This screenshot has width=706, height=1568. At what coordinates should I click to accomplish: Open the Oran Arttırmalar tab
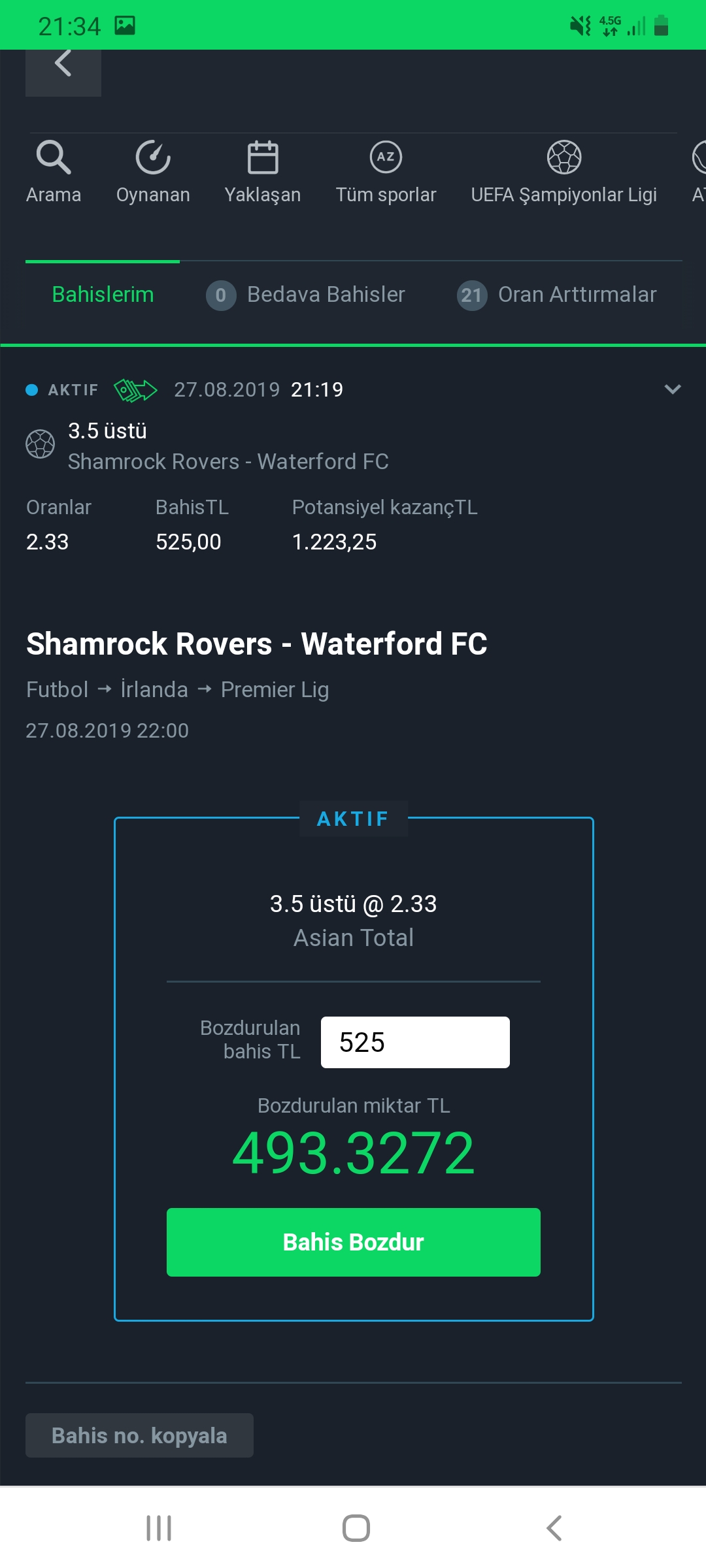click(x=556, y=295)
